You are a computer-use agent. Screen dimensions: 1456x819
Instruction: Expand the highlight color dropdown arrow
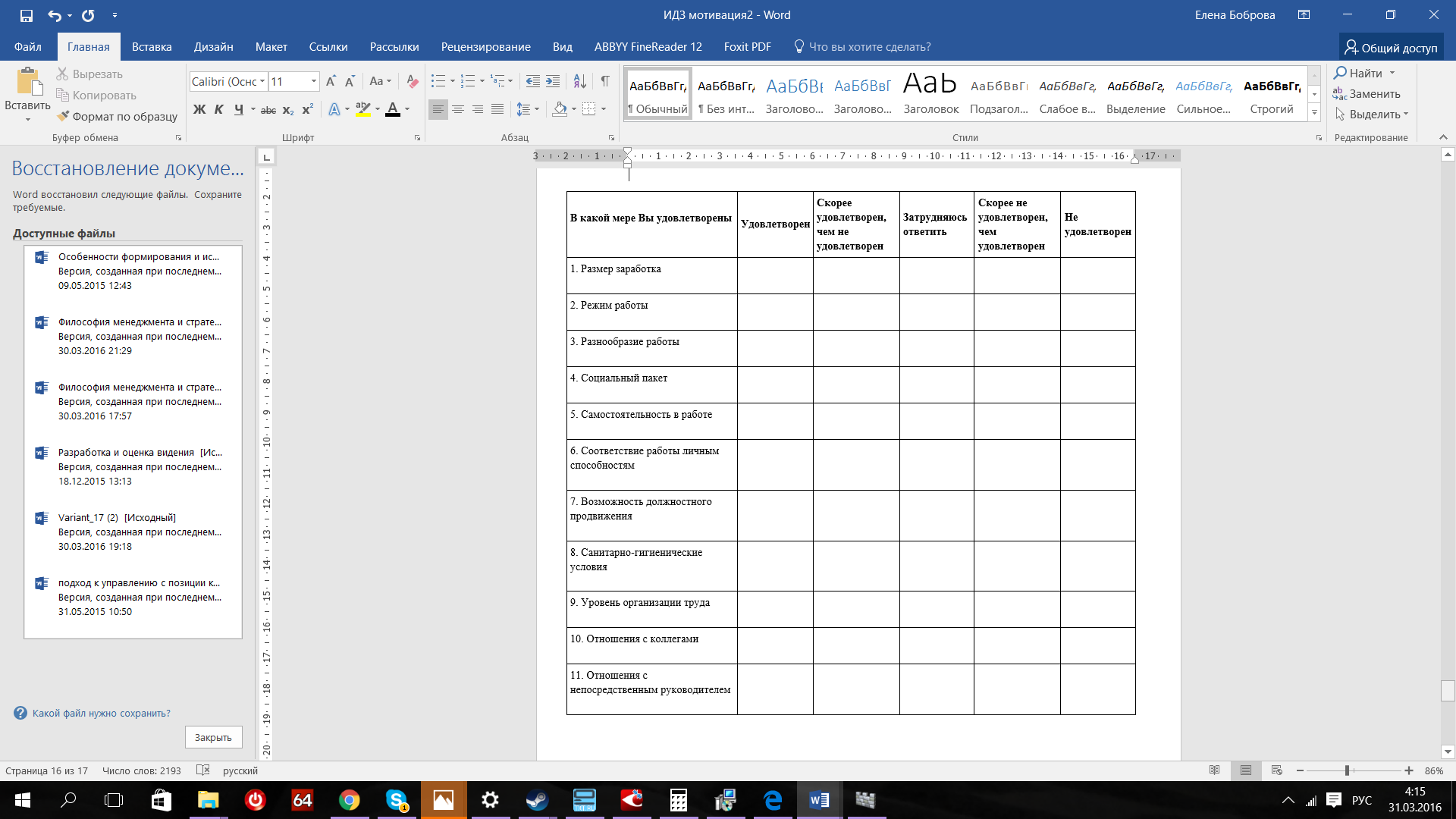377,109
